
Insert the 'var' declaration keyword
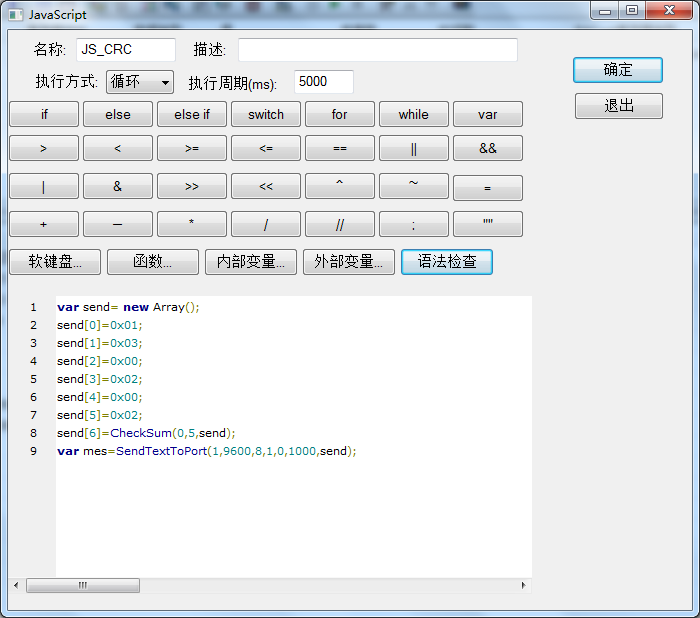(x=487, y=114)
